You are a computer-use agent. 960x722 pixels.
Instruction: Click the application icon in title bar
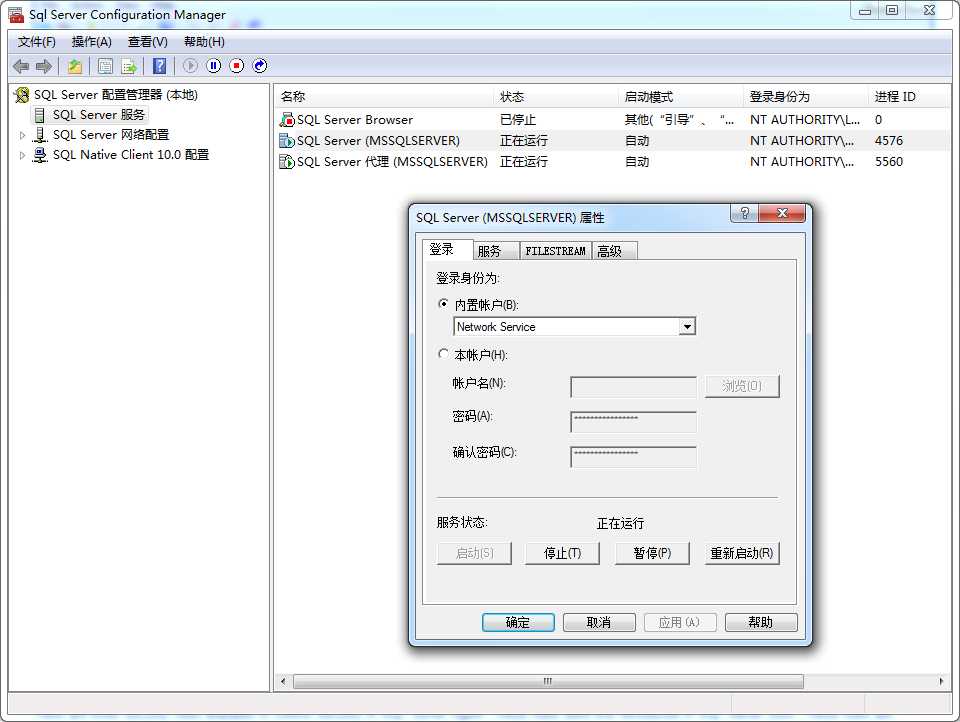(16, 15)
